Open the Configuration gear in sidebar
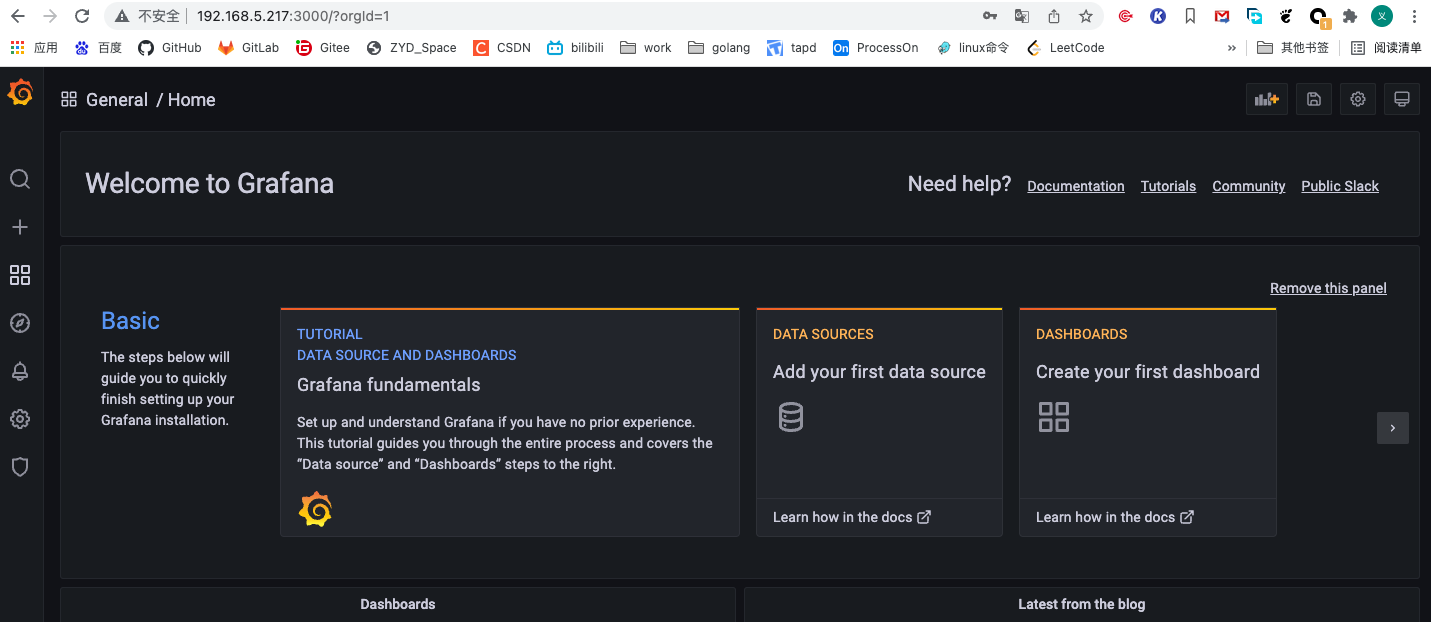This screenshot has width=1431, height=622. (x=20, y=419)
